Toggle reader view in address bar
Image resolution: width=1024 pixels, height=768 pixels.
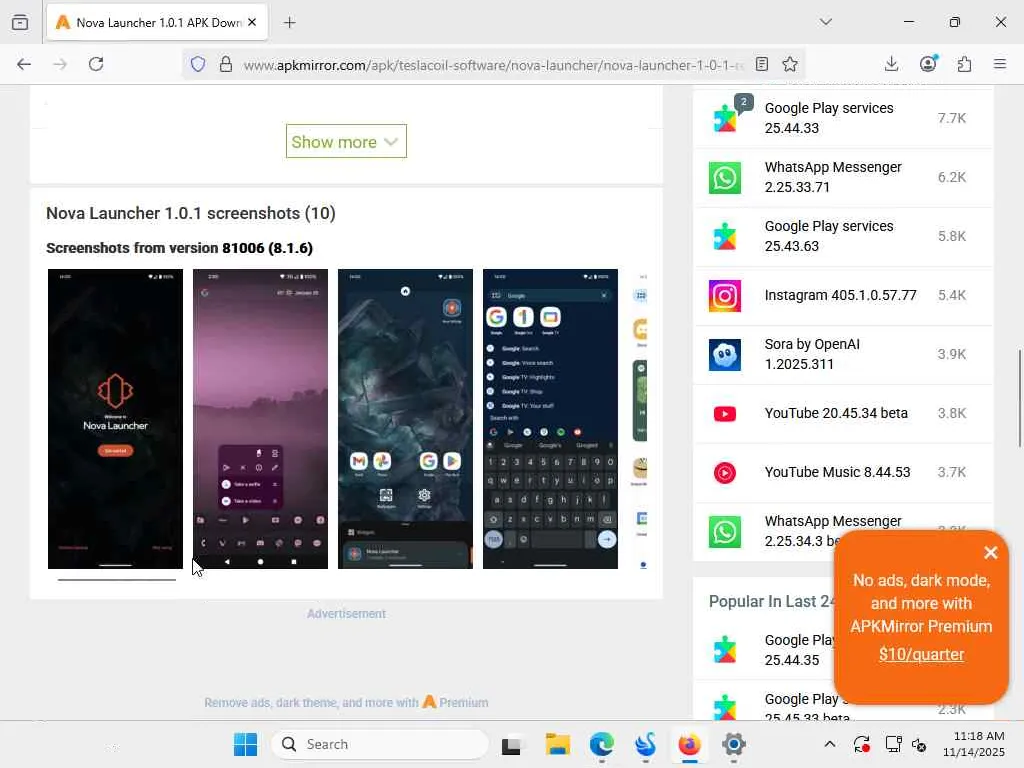pyautogui.click(x=761, y=64)
